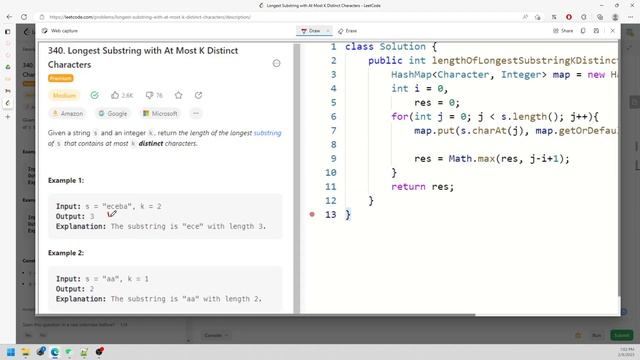Open Microsoft Edge from the taskbar
Viewport: 640px width, 360px height.
click(x=55, y=352)
